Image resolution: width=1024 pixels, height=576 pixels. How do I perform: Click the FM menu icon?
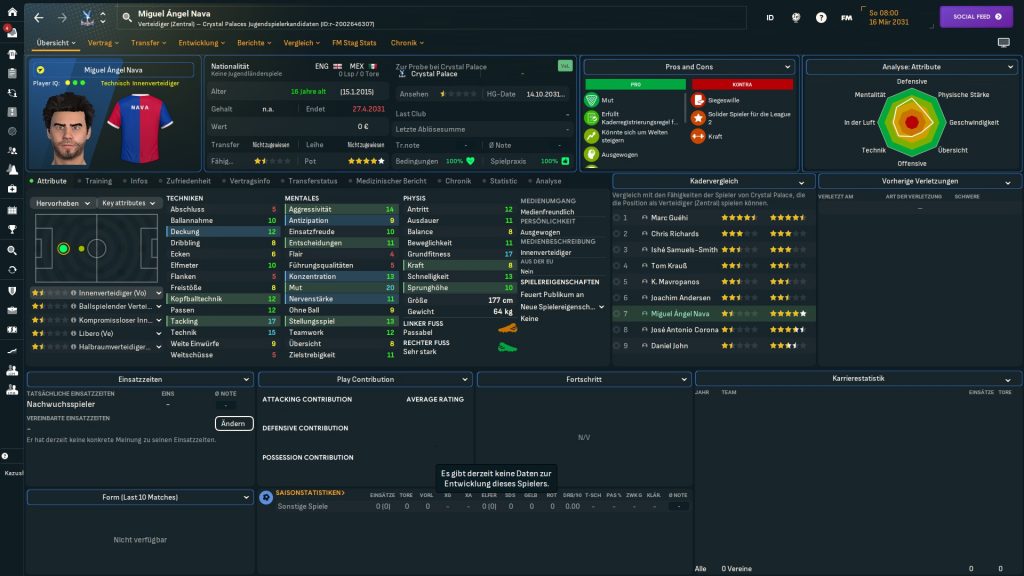coord(847,17)
